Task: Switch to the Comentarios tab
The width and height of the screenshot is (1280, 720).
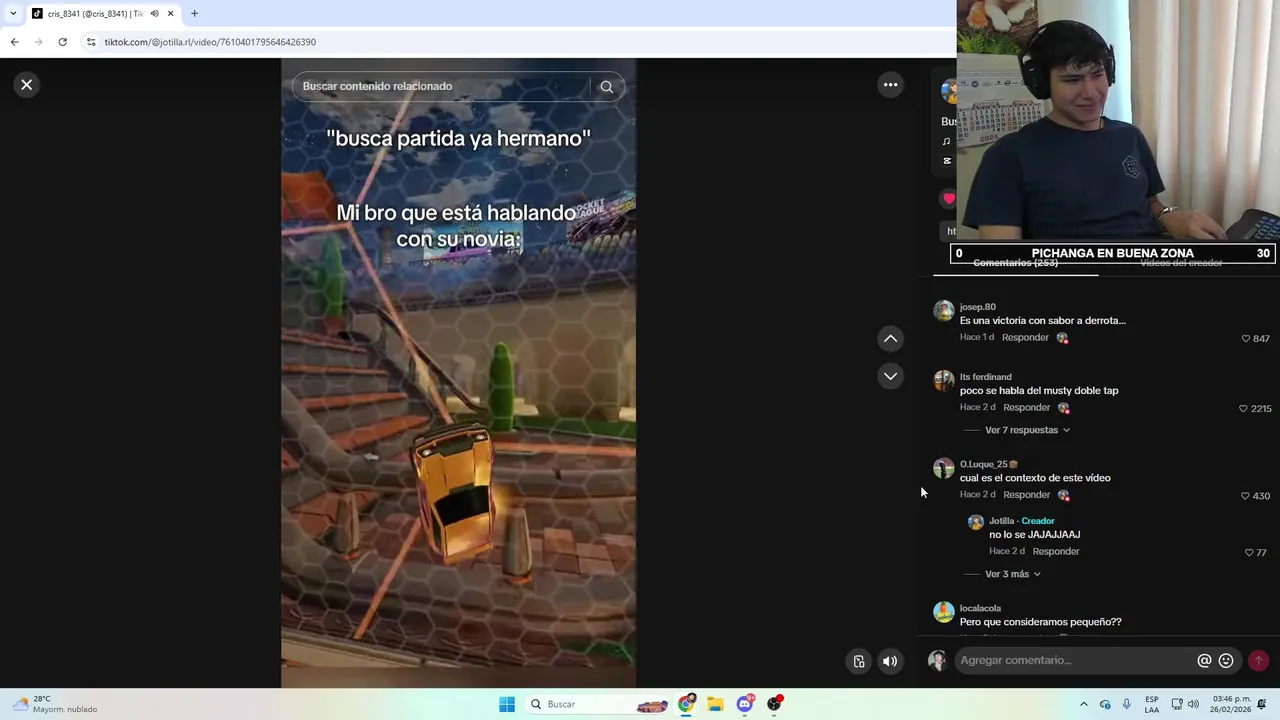Action: tap(1015, 263)
